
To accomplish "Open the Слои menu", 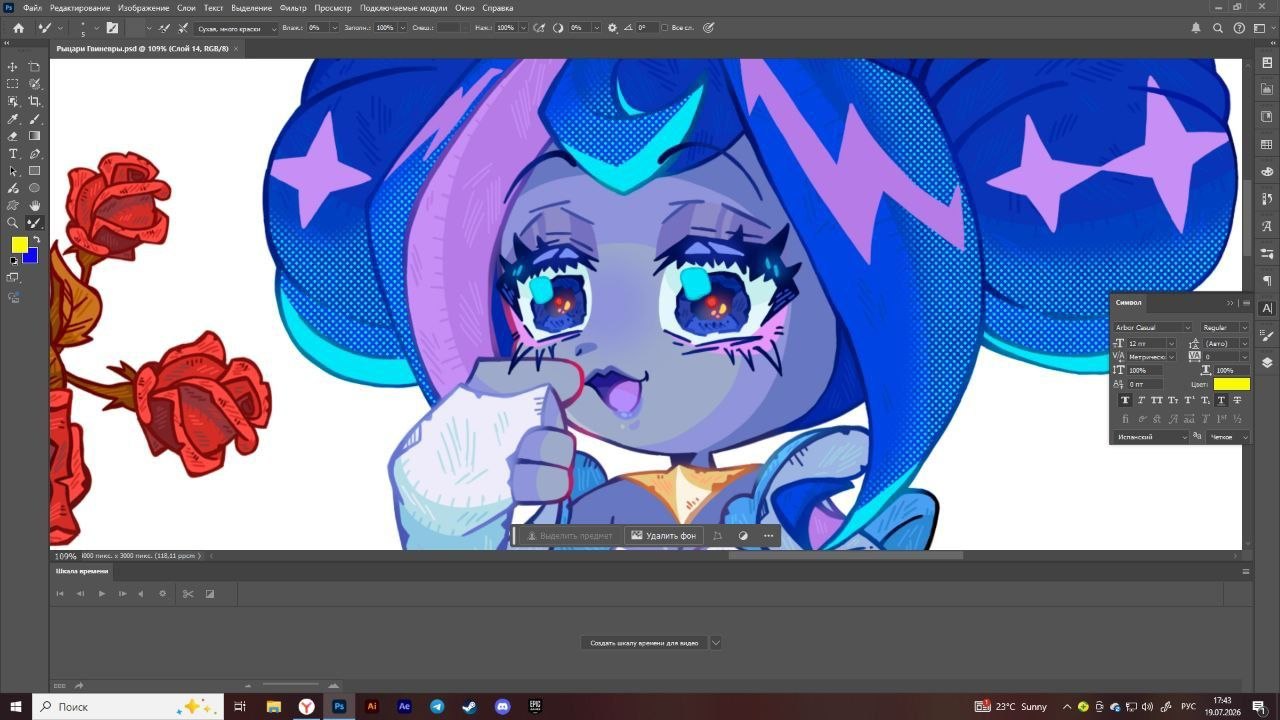I will (x=186, y=8).
